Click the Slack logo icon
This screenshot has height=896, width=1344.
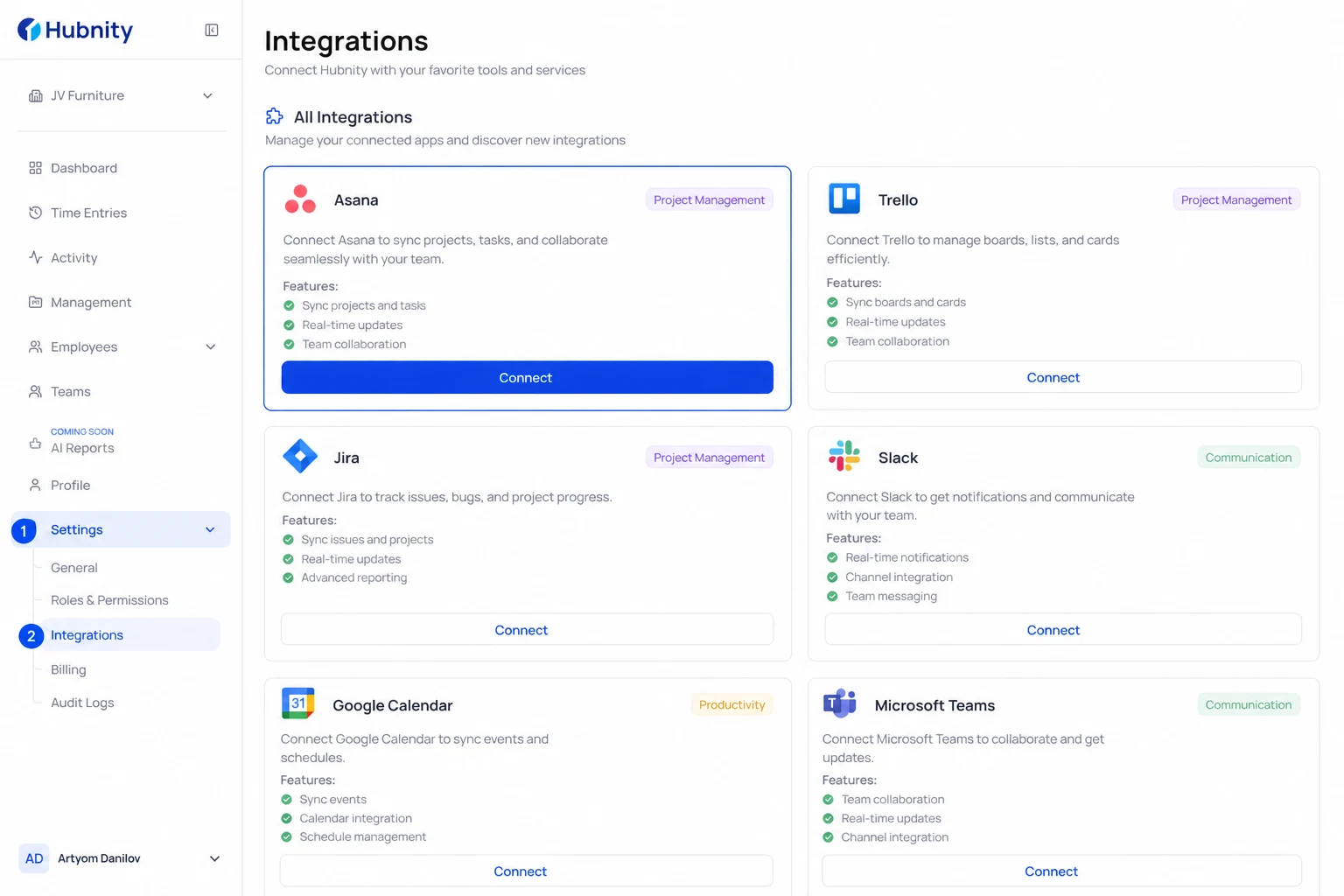844,457
